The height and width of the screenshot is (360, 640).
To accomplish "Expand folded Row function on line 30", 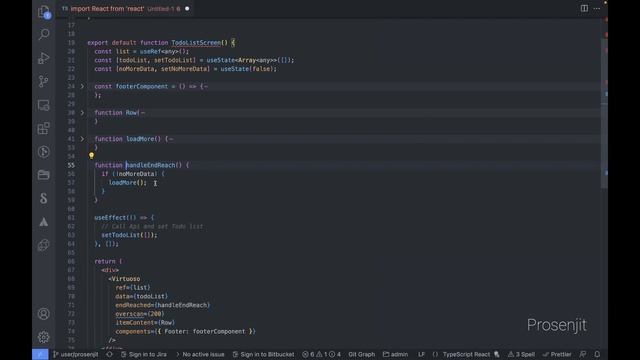I will (82, 112).
